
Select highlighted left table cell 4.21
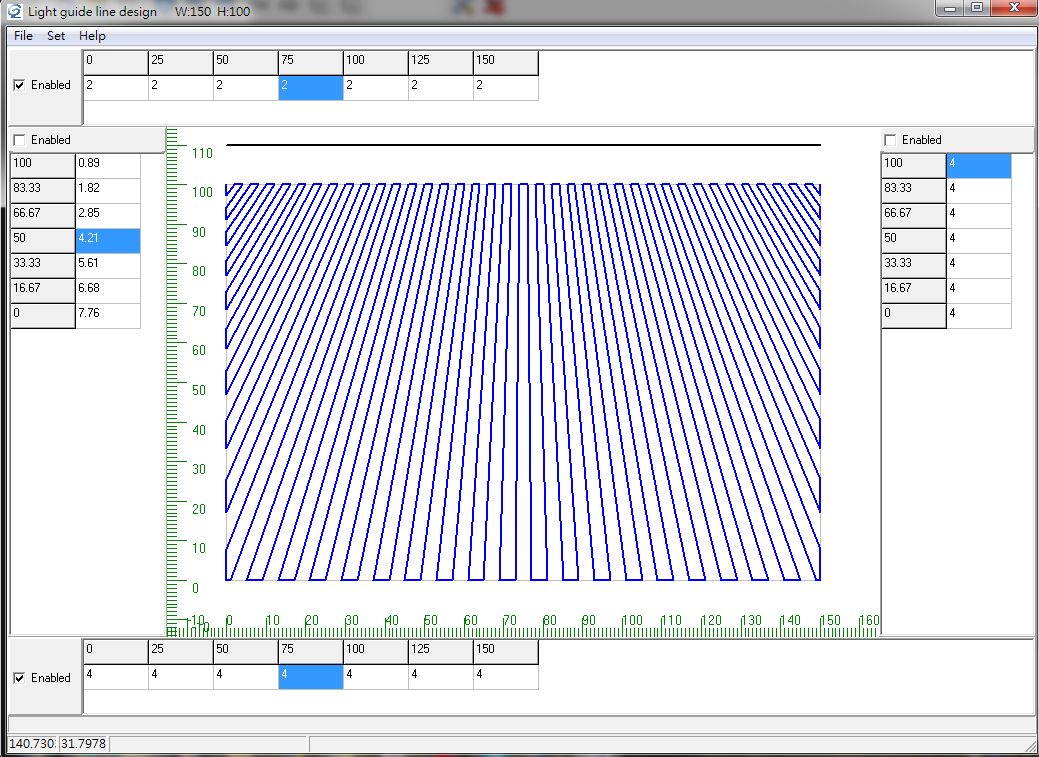(x=108, y=241)
